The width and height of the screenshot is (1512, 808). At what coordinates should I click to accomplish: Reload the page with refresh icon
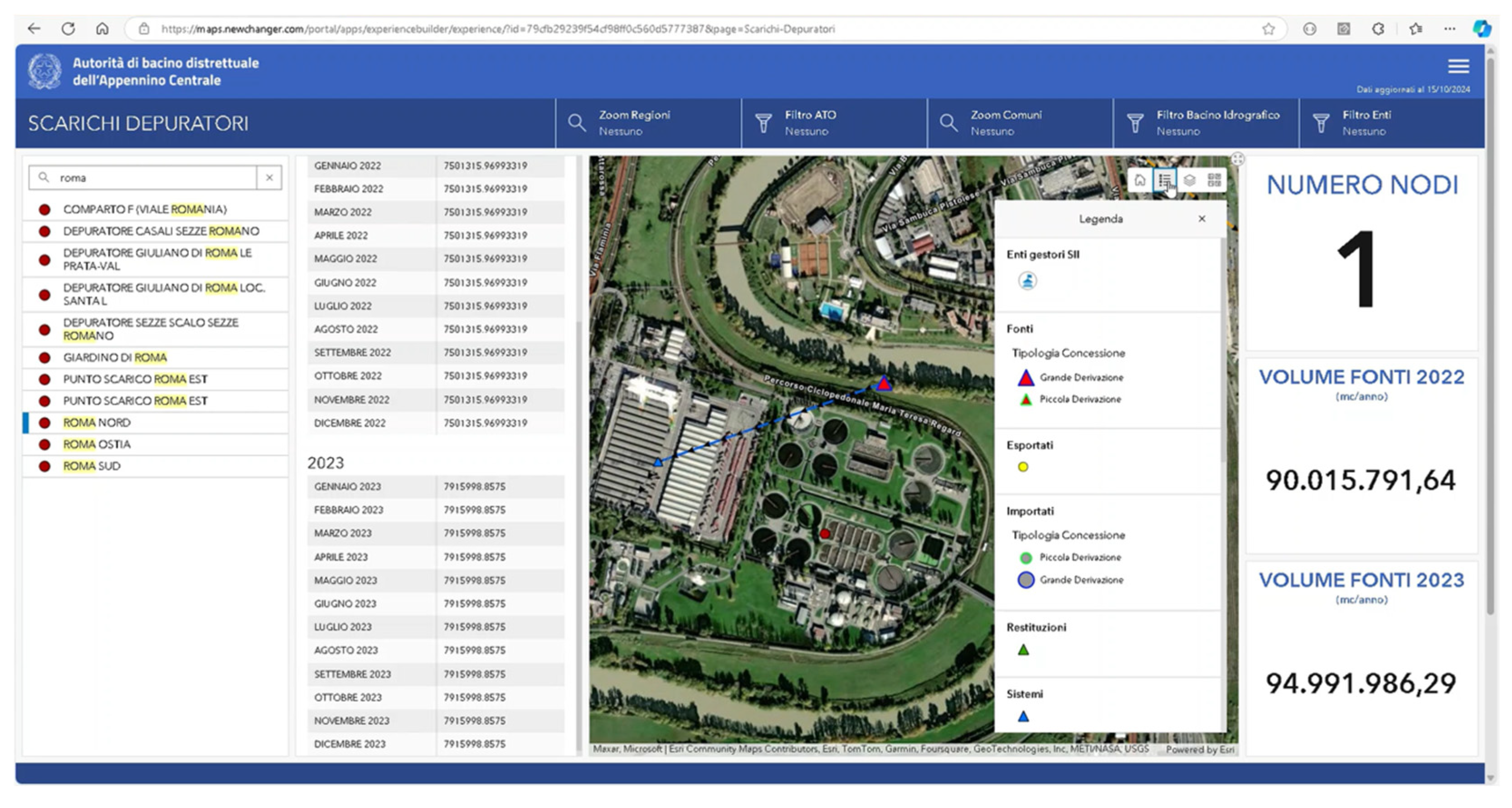tap(68, 28)
